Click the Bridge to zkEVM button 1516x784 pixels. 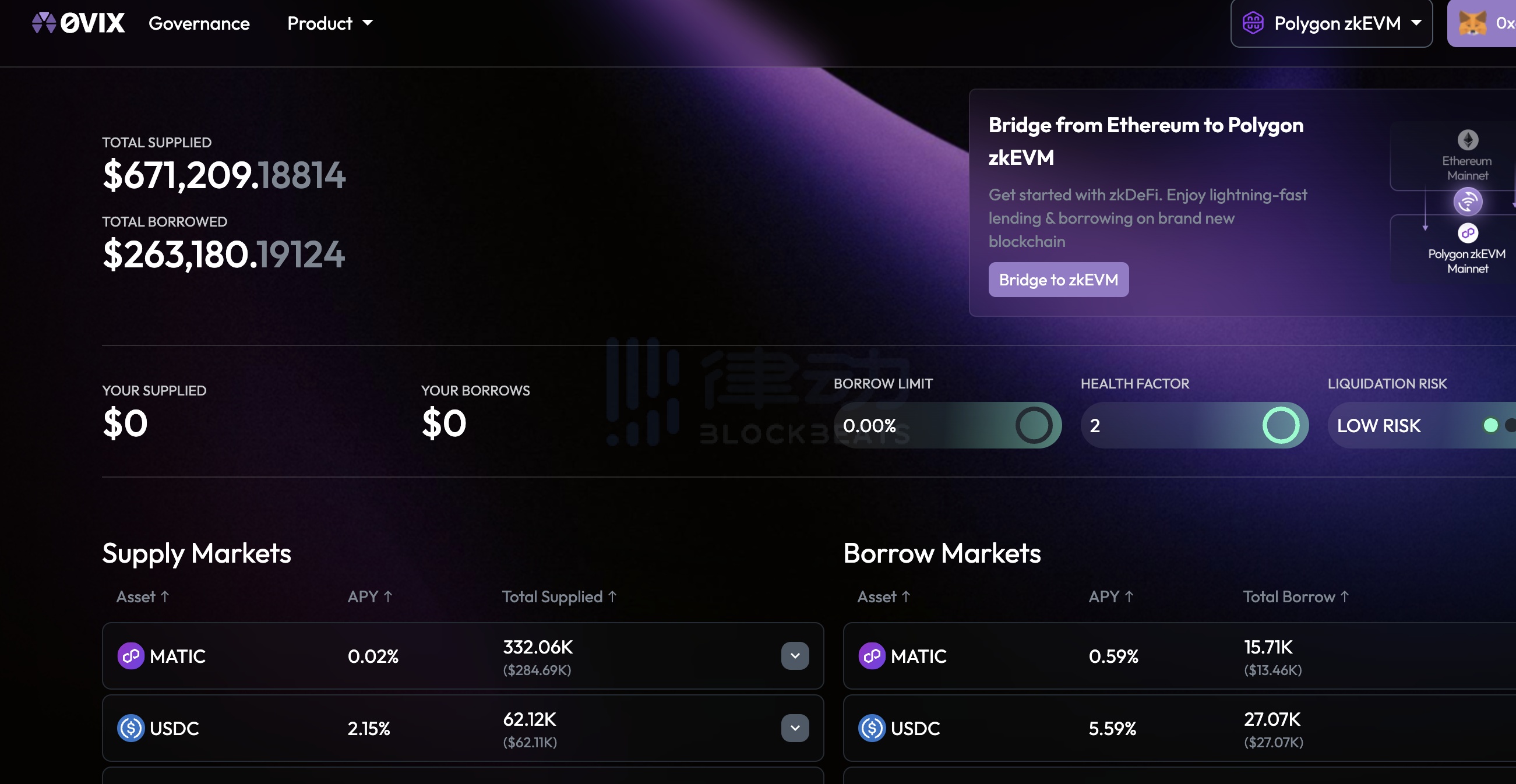pos(1058,279)
